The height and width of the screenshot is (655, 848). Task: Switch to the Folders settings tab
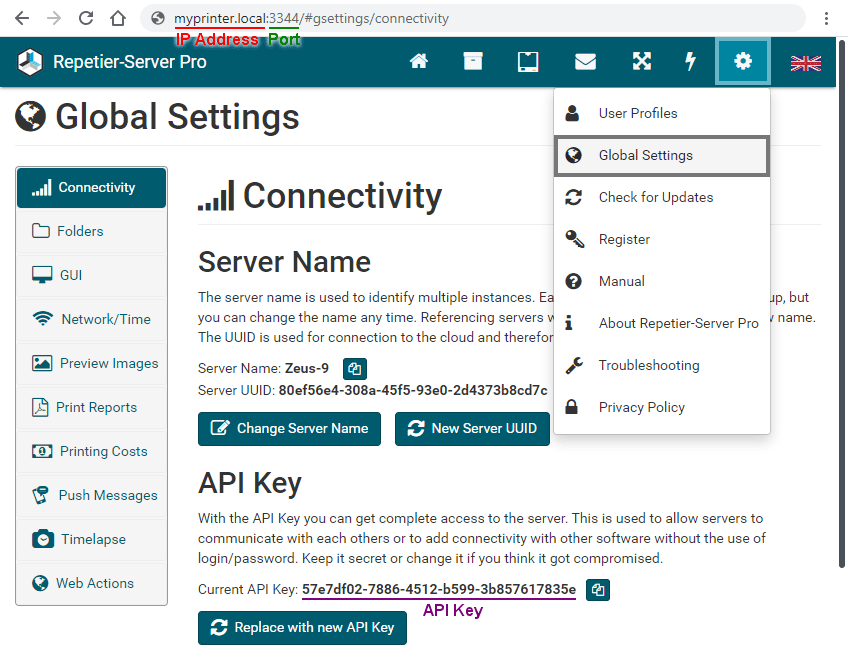[80, 231]
